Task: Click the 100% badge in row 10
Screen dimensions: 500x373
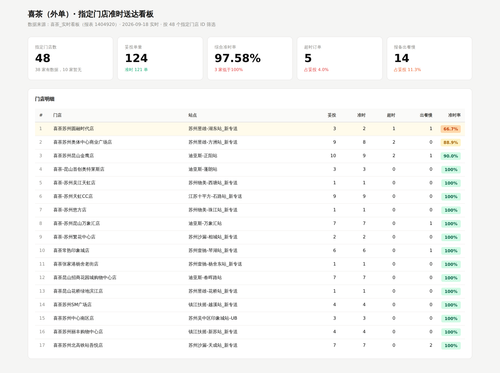Action: click(x=451, y=251)
